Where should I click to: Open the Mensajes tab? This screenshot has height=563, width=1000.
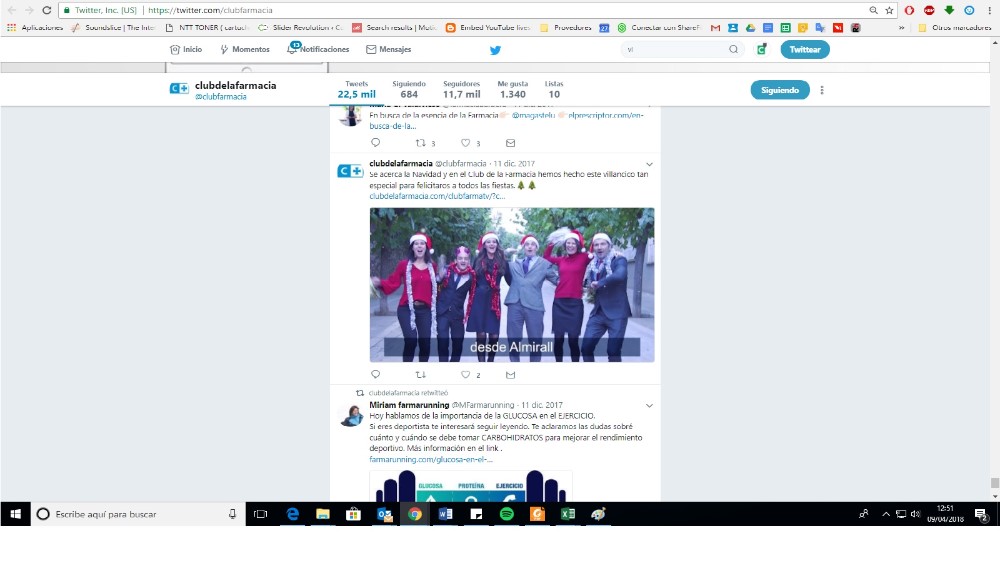[x=388, y=49]
